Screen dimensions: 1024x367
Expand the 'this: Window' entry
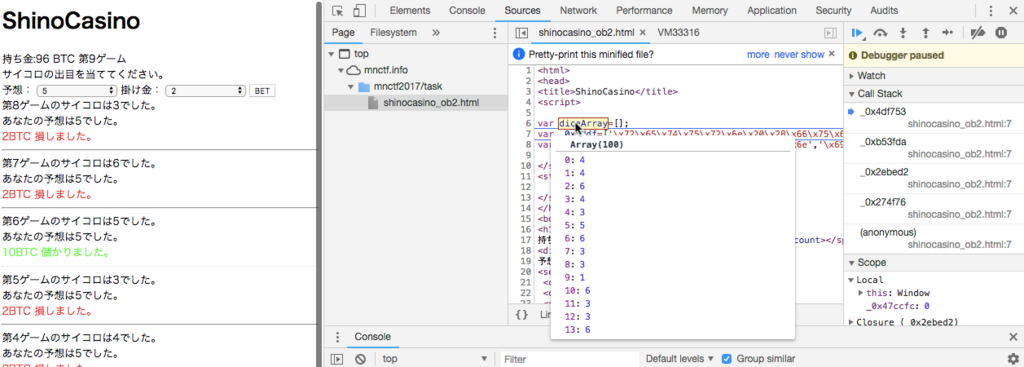point(861,293)
